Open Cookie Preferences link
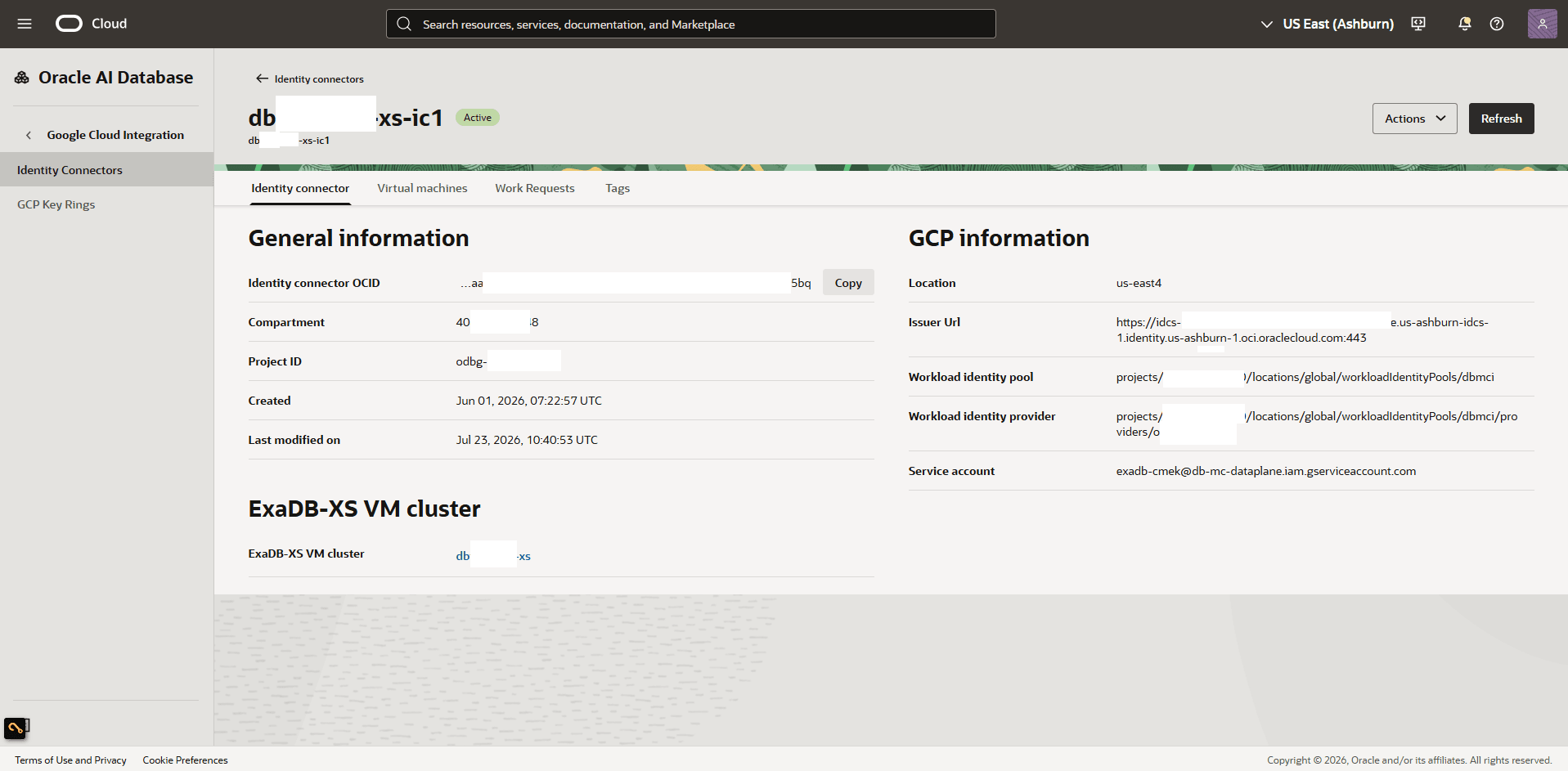The height and width of the screenshot is (771, 1568). (x=185, y=760)
